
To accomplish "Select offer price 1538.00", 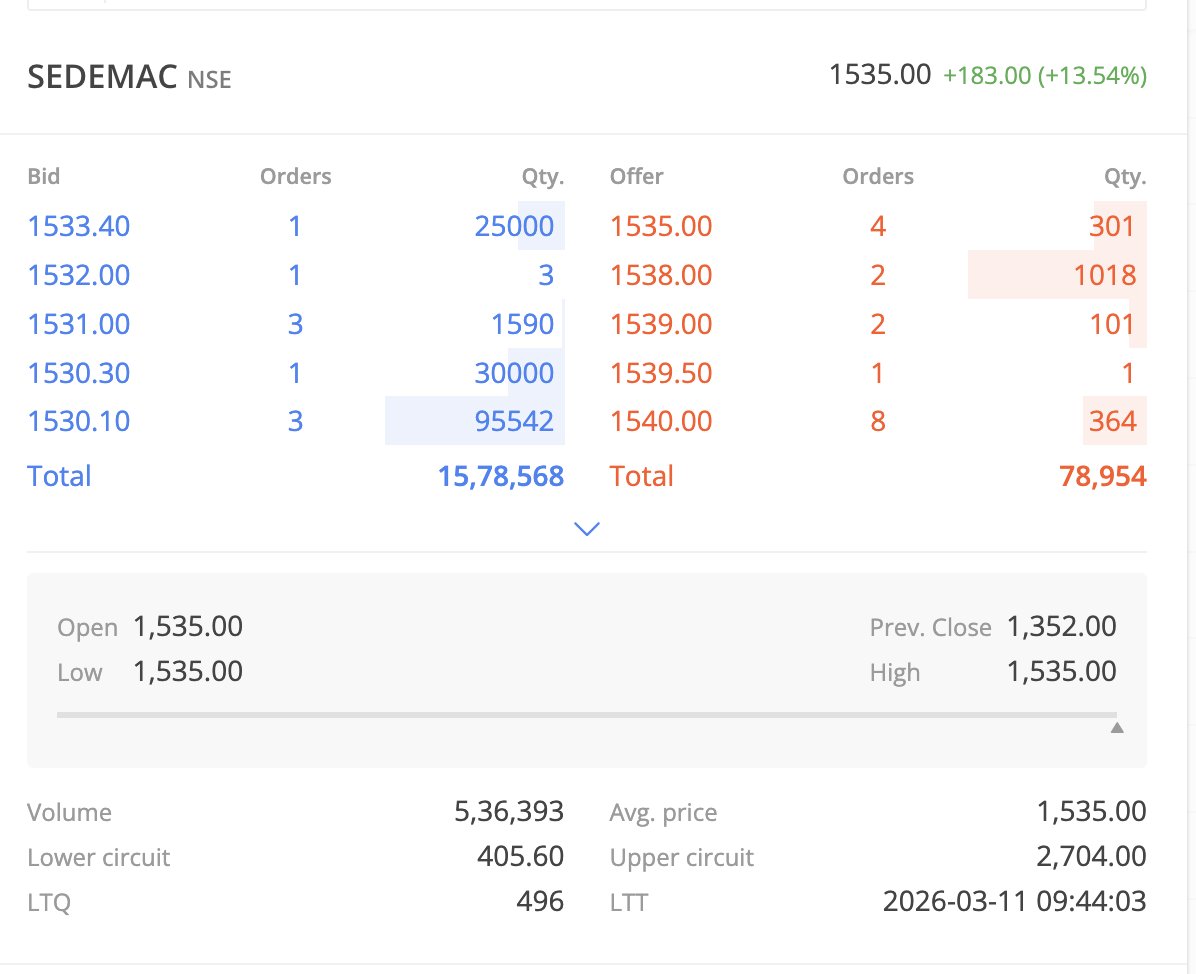I will (661, 275).
